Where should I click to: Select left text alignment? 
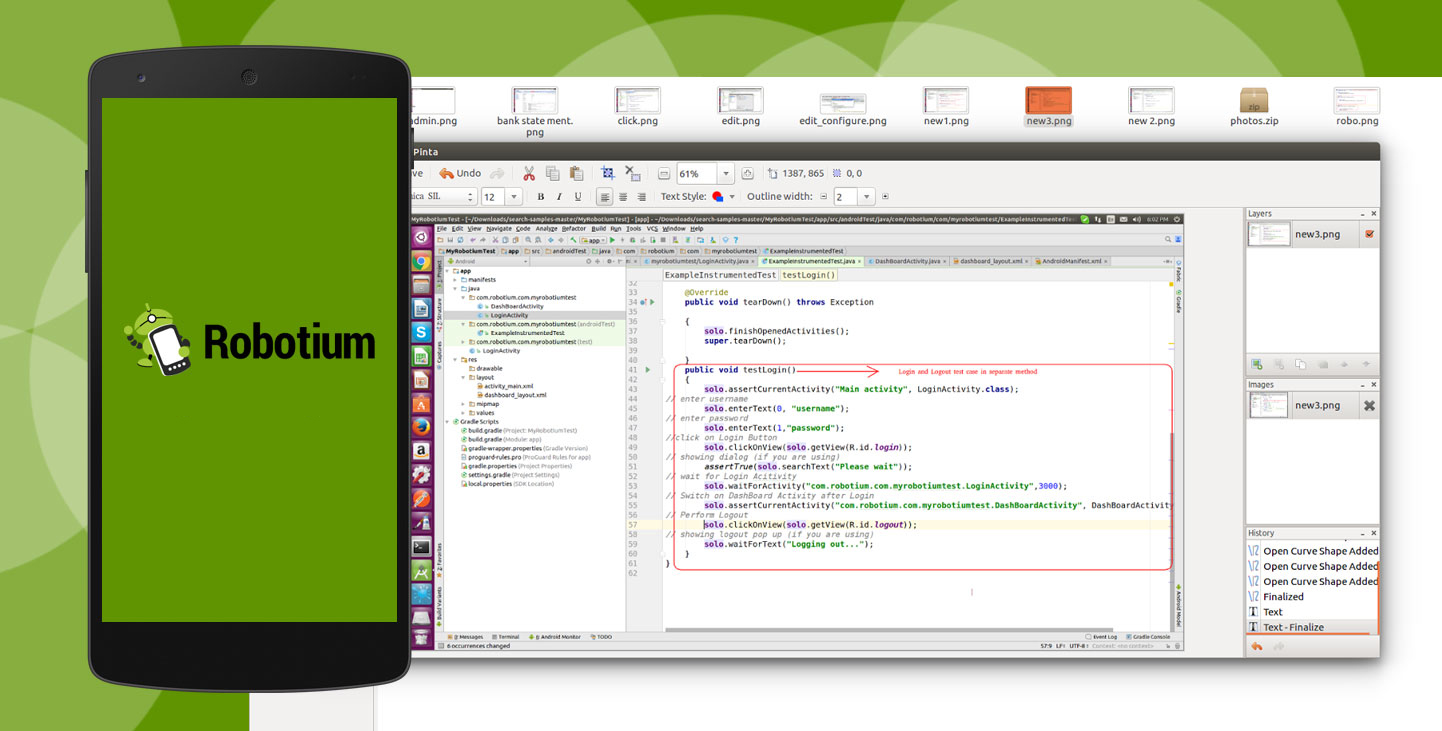coord(604,197)
